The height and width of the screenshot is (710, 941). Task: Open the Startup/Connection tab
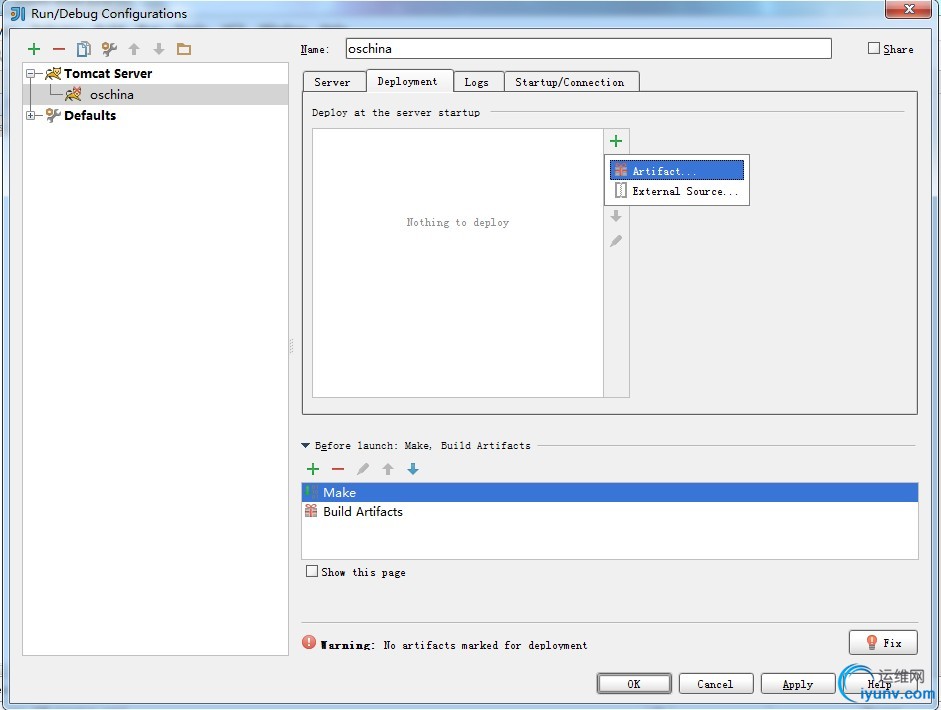click(x=570, y=82)
